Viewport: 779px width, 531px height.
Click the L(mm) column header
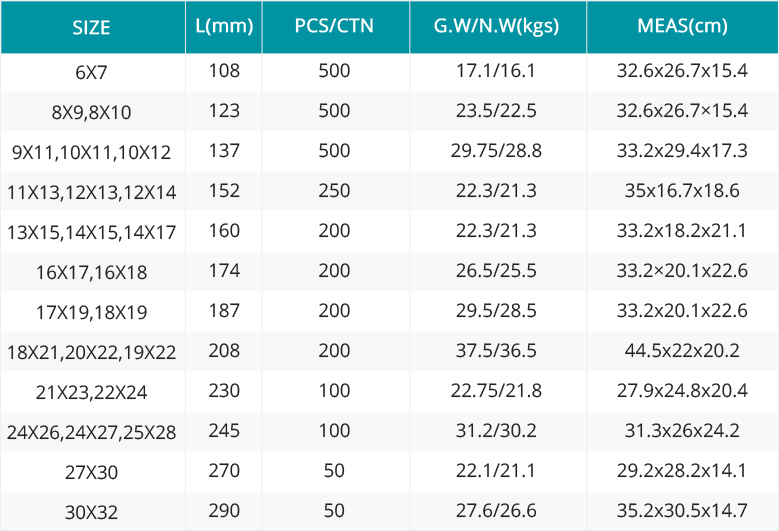[x=224, y=26]
